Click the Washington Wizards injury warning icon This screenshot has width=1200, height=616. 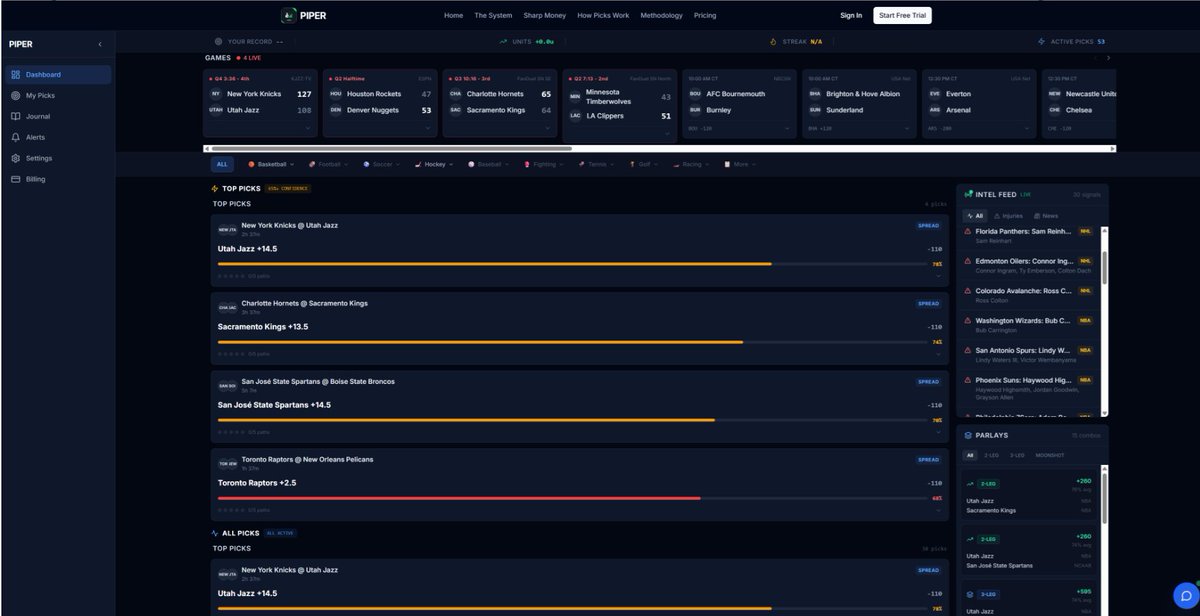[968, 321]
